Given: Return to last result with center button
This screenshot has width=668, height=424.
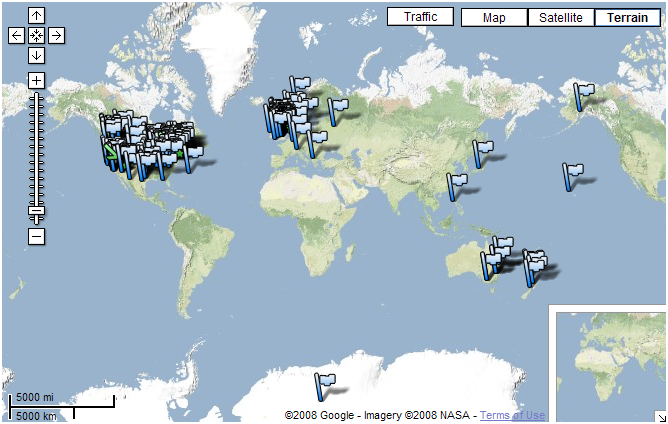Looking at the screenshot, I should tap(36, 35).
